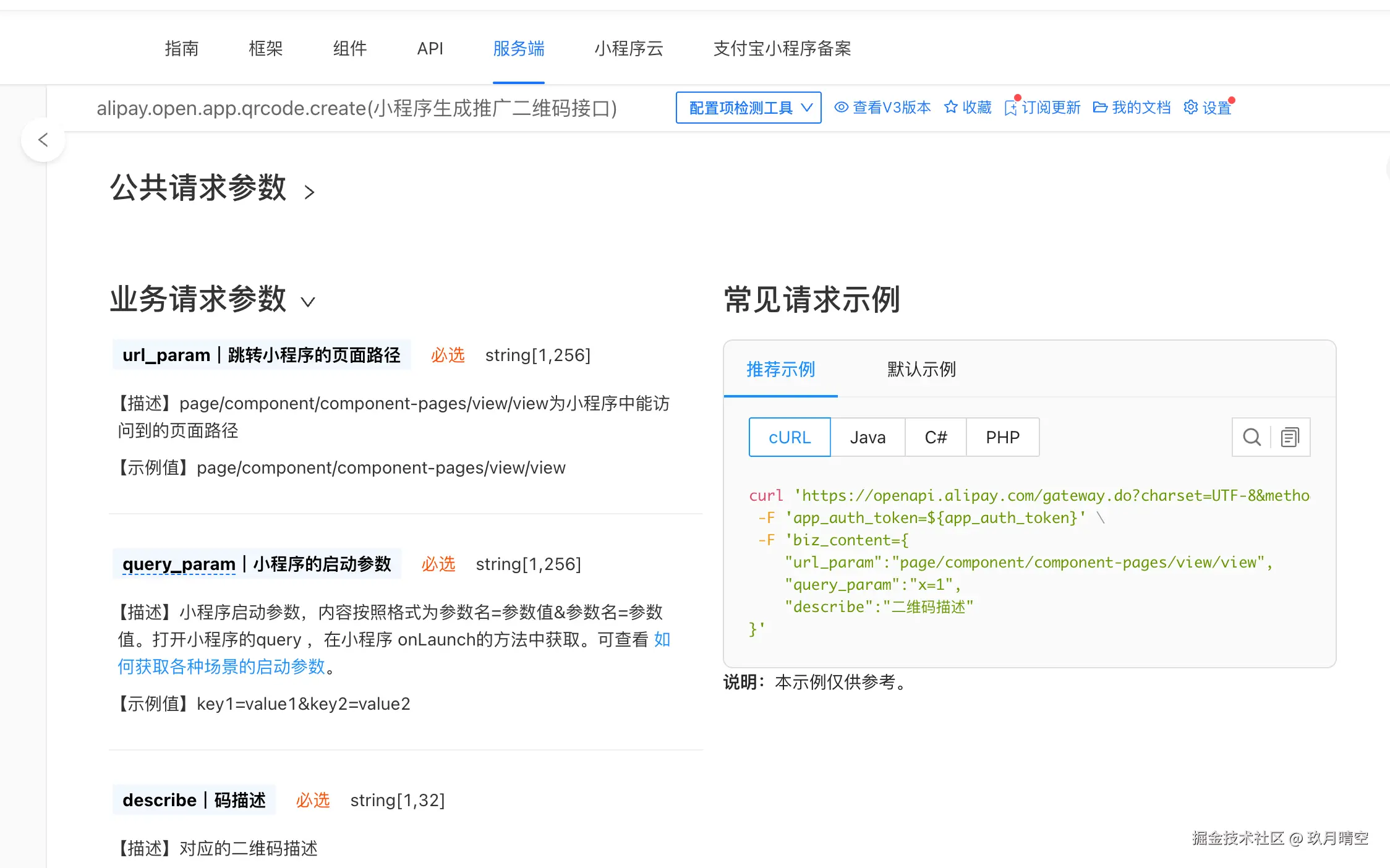Click the back arrow on the left edge
The width and height of the screenshot is (1390, 868).
coord(43,140)
